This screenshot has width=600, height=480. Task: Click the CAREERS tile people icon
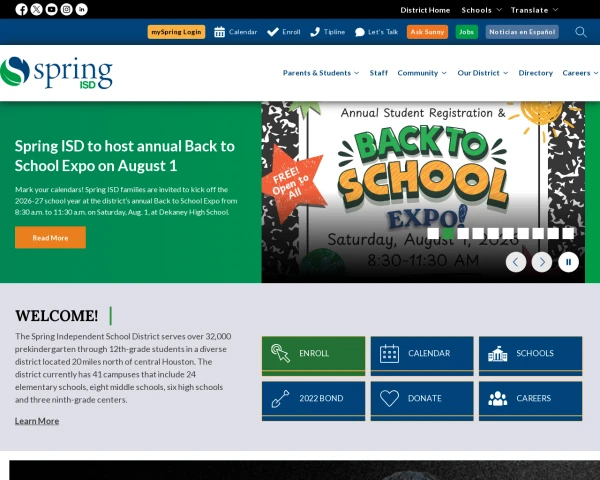coord(497,398)
